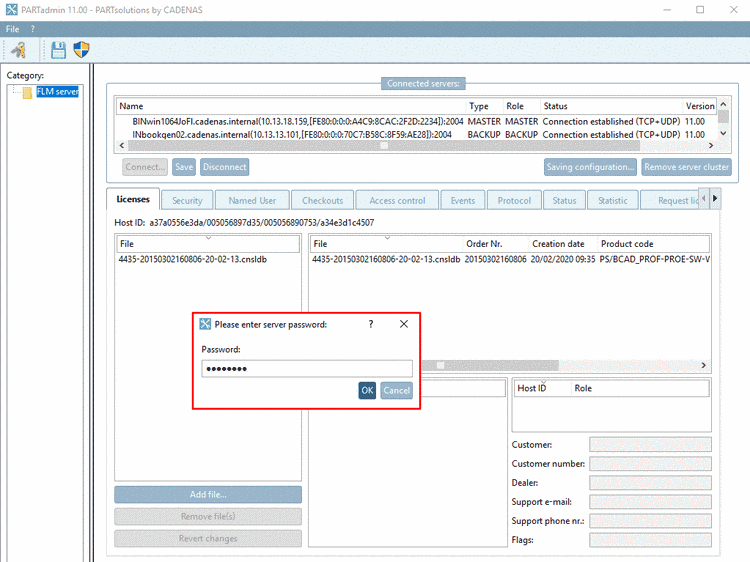Click the Dealer field
The width and height of the screenshot is (750, 562).
[651, 483]
